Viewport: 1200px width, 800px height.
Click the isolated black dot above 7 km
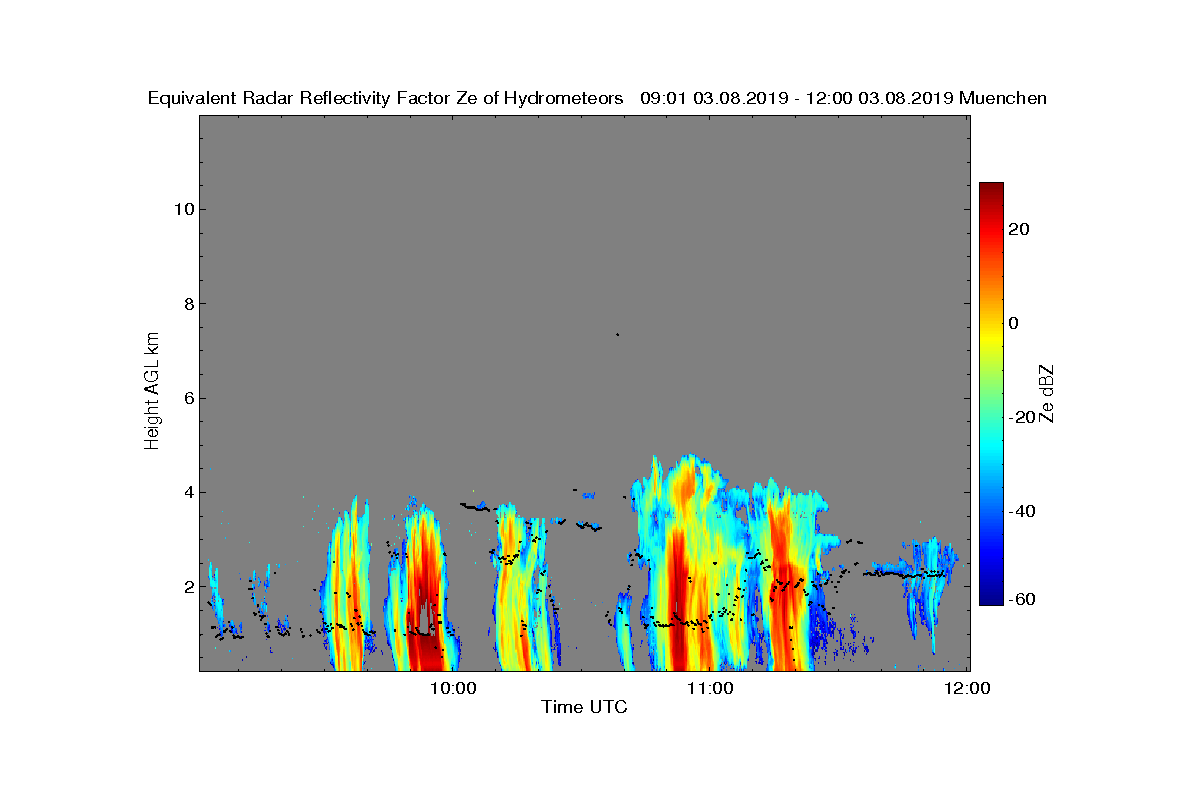pos(618,334)
